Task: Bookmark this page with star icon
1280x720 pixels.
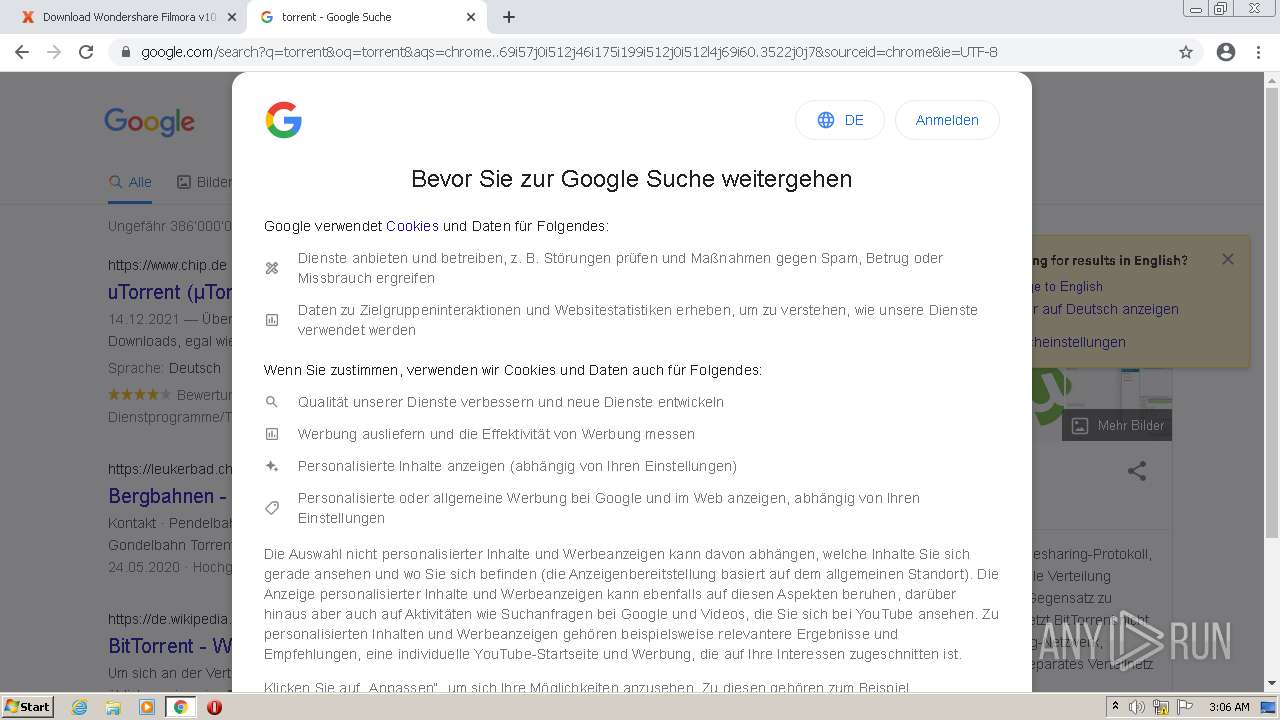Action: coord(1186,52)
